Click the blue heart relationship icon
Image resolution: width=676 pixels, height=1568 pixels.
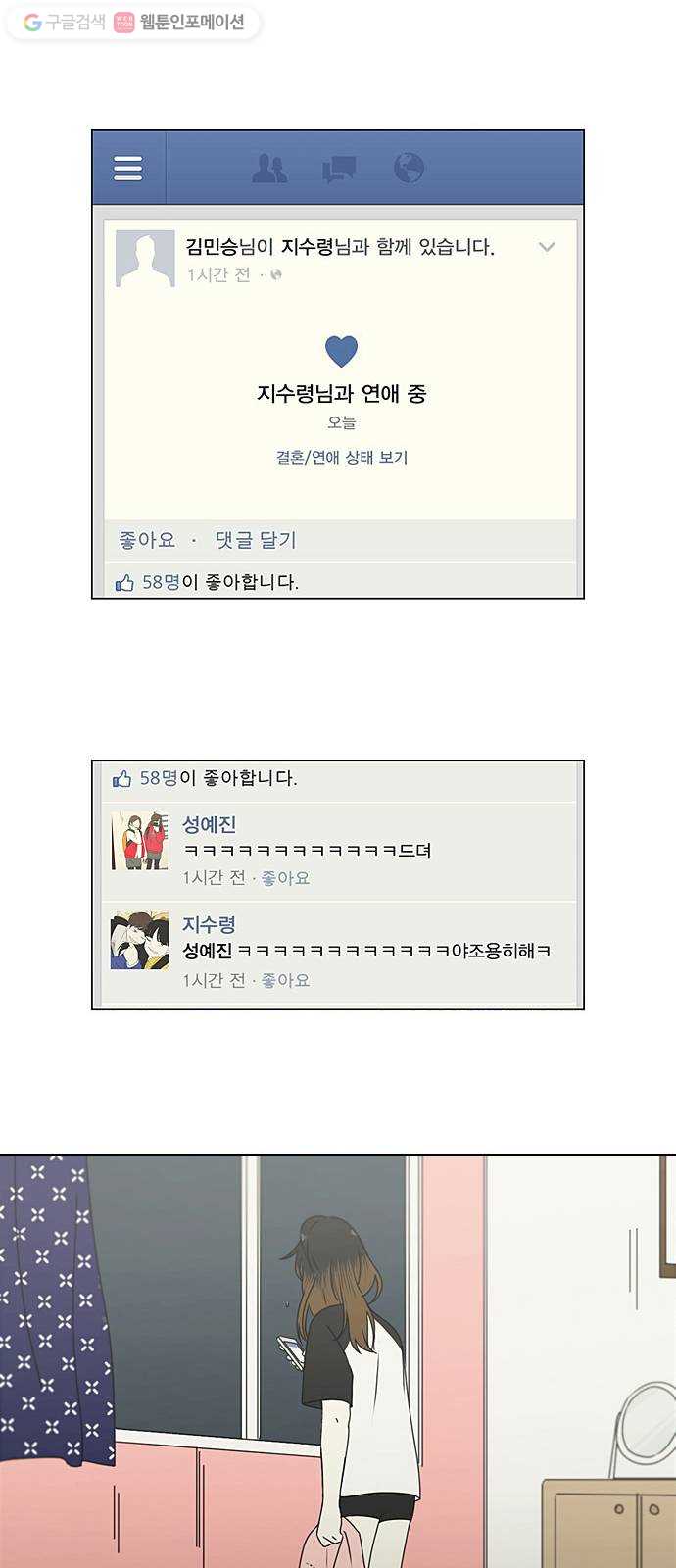pyautogui.click(x=341, y=350)
